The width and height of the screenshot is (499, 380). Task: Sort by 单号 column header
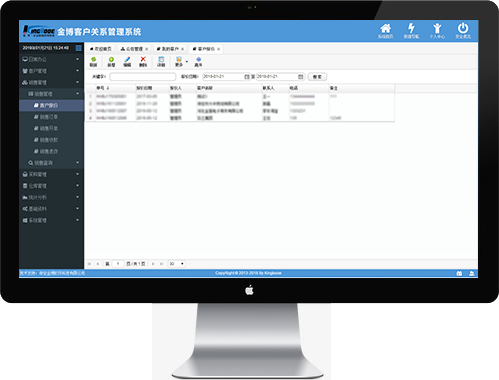pyautogui.click(x=116, y=88)
